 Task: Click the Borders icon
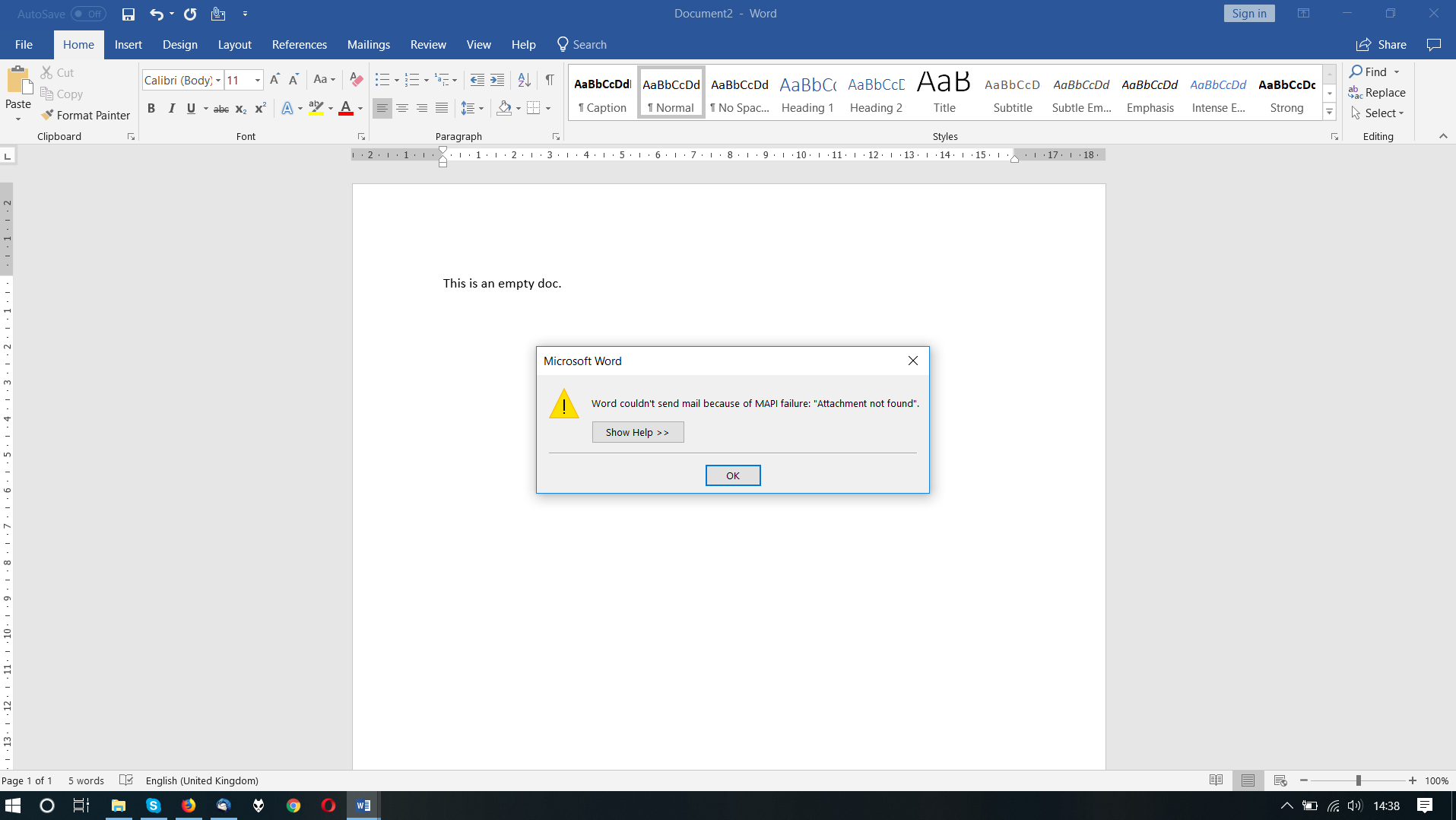(x=534, y=108)
